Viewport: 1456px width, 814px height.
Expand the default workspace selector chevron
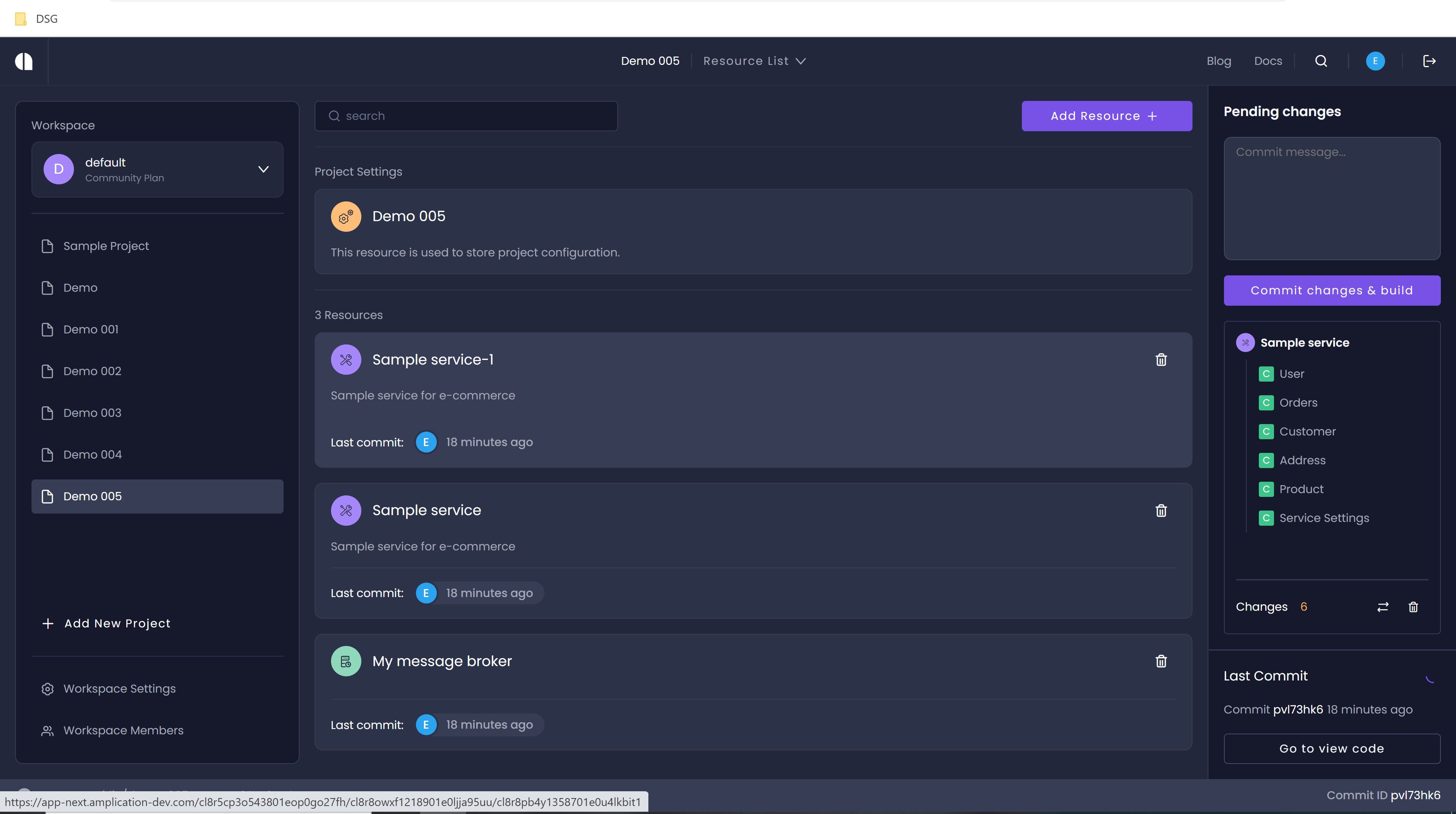[263, 169]
